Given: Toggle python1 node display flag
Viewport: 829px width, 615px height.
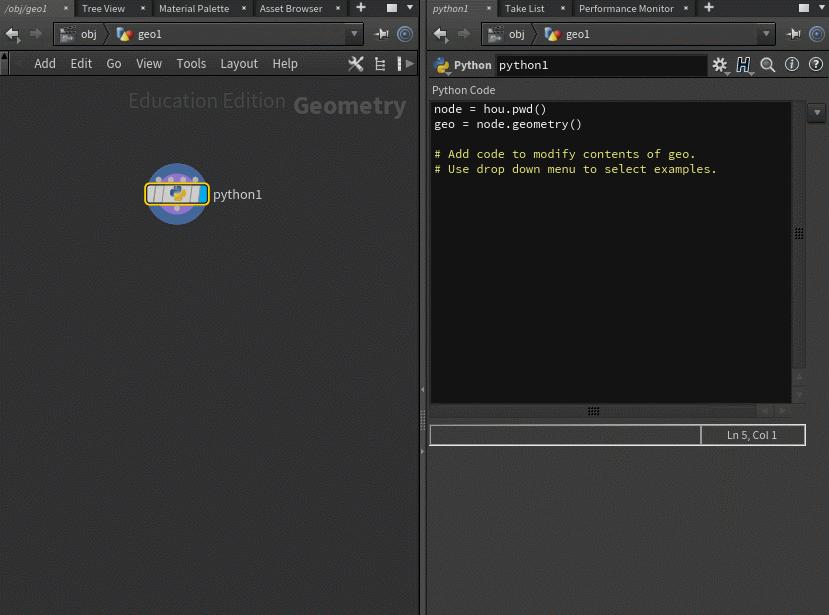Looking at the screenshot, I should (202, 194).
